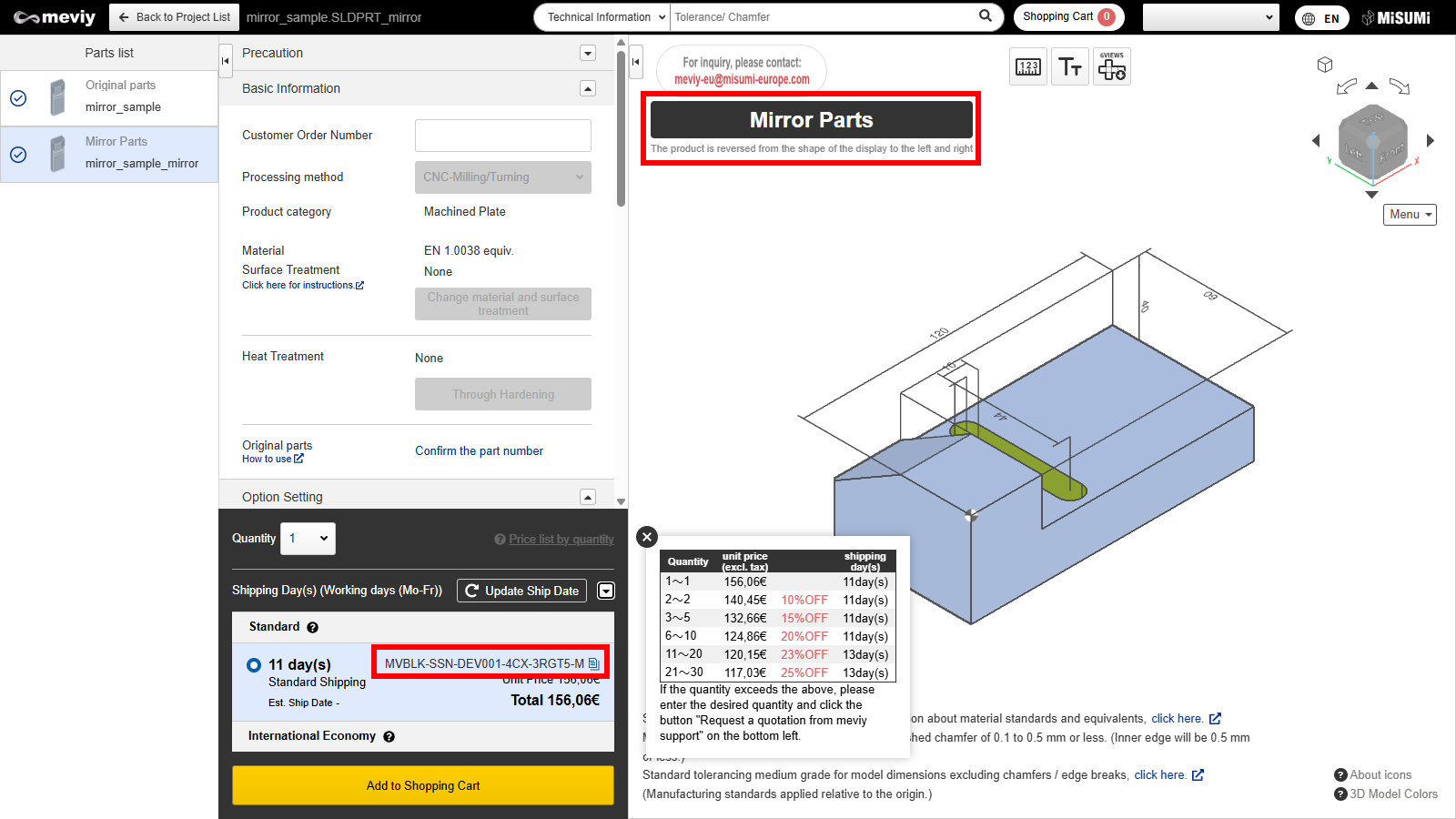The width and height of the screenshot is (1456, 819).
Task: Click the Customer Order Number field
Action: coord(502,136)
